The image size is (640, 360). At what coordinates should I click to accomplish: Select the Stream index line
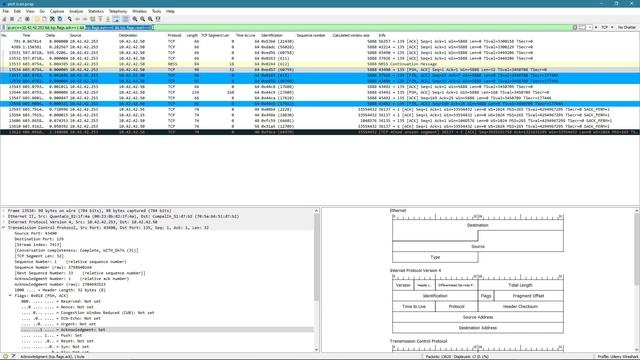click(38, 244)
